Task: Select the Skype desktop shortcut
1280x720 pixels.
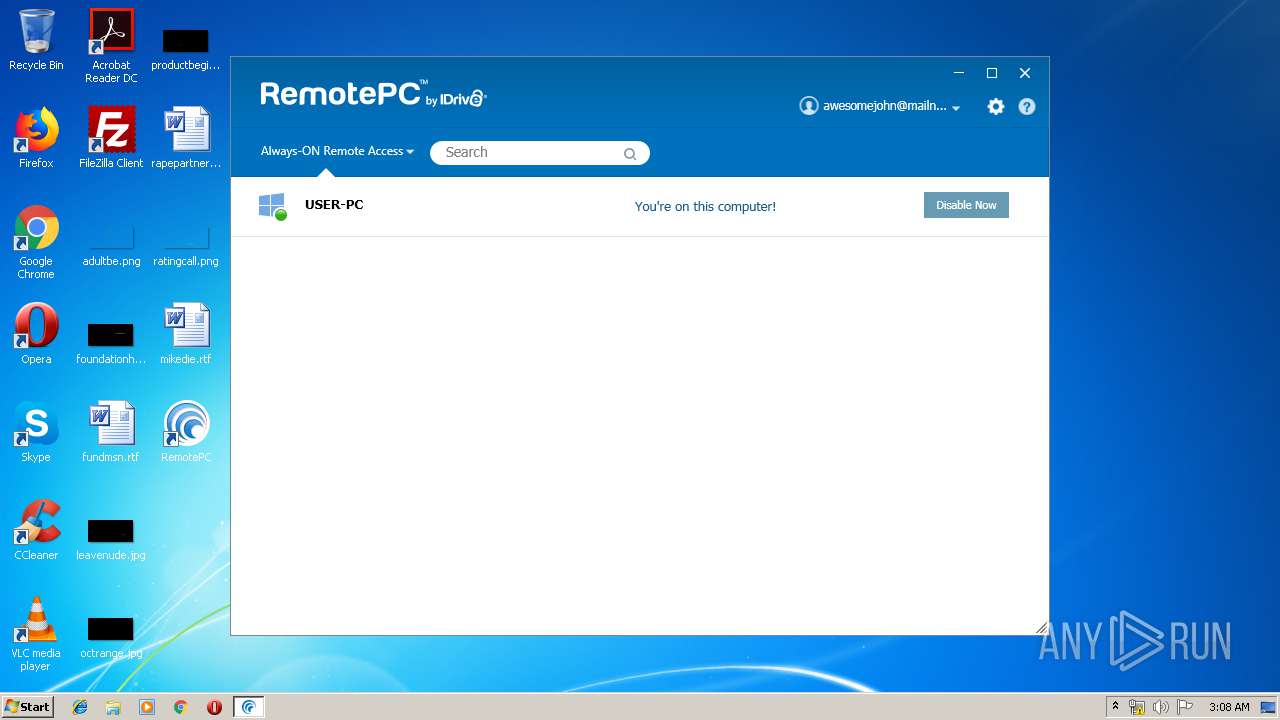Action: 36,432
